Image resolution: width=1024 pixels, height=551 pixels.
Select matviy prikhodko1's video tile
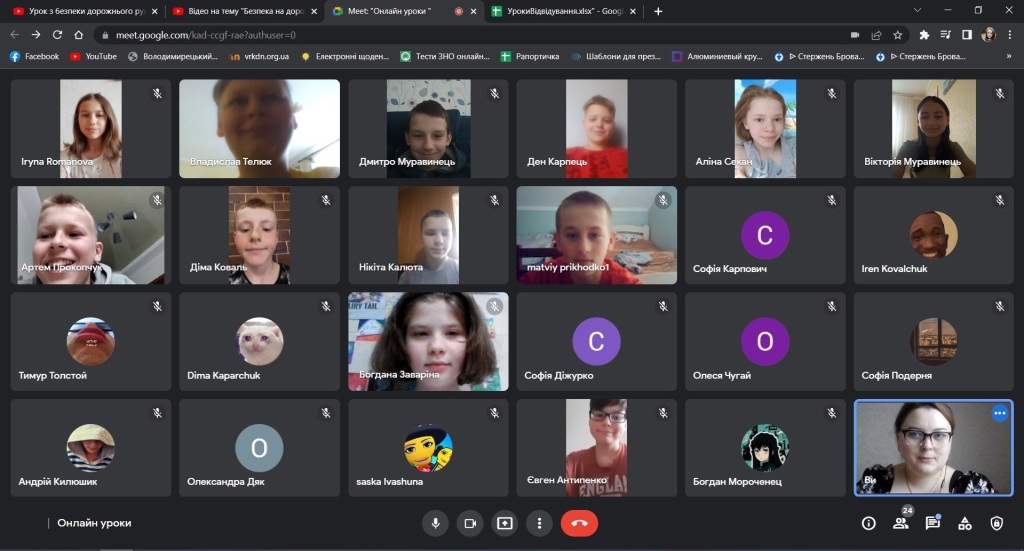tap(596, 235)
